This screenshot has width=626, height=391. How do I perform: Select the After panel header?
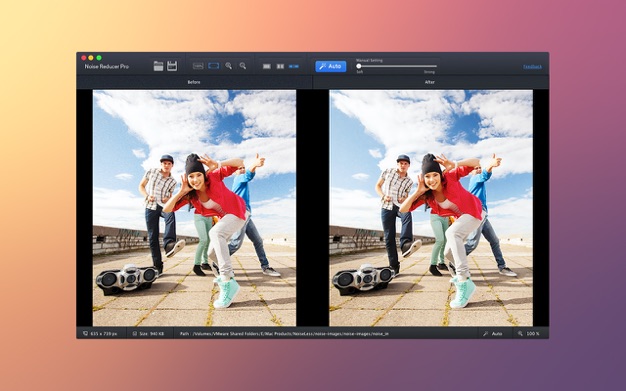(x=430, y=82)
